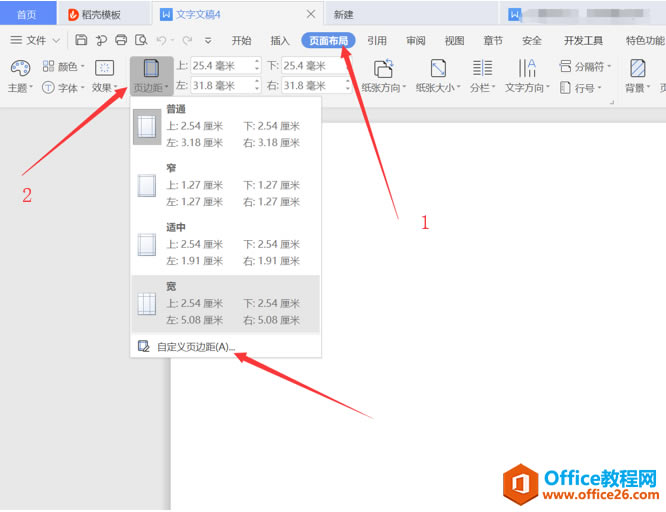Image resolution: width=666 pixels, height=512 pixels.
Task: Open the 主题 theme palette icon
Action: [x=20, y=76]
